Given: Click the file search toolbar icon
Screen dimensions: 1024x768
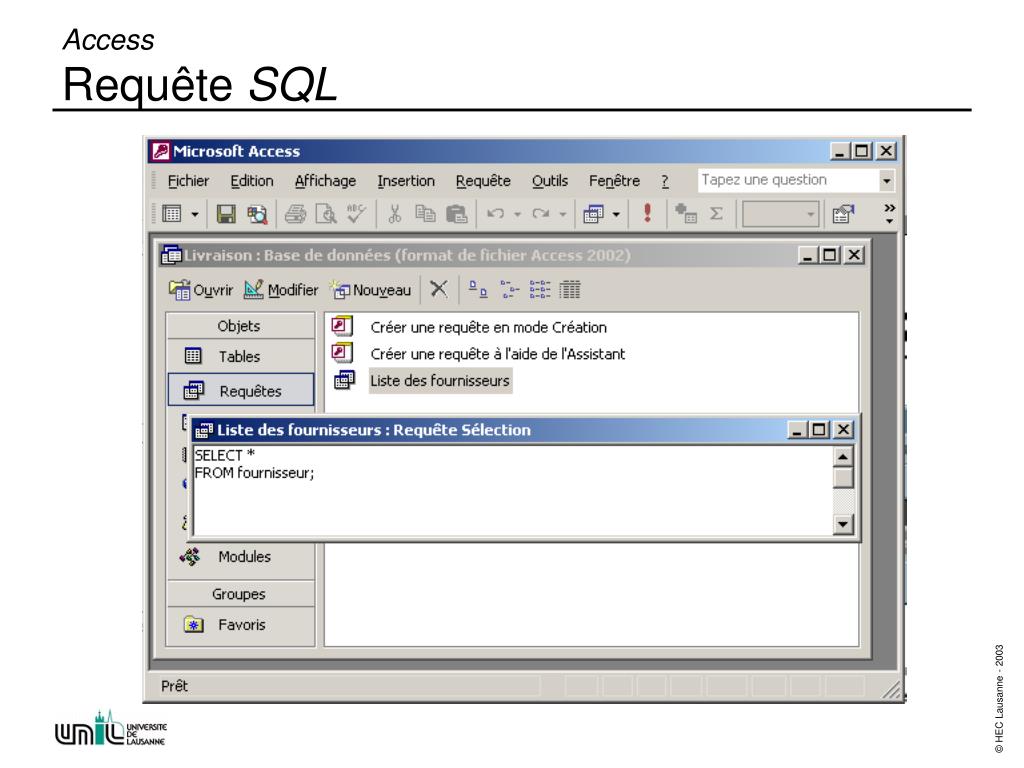Looking at the screenshot, I should [x=257, y=214].
